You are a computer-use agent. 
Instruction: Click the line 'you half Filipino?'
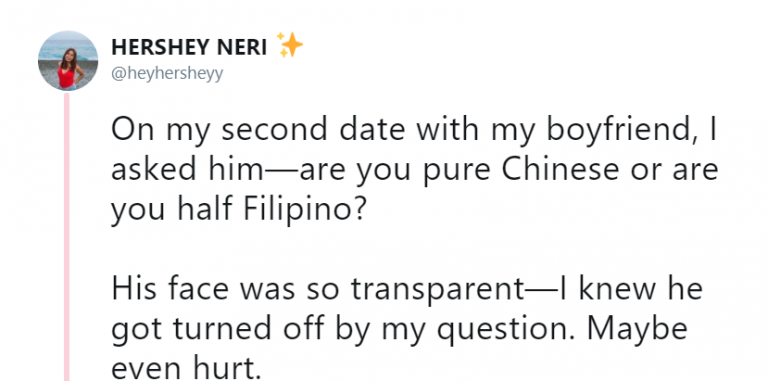click(238, 211)
